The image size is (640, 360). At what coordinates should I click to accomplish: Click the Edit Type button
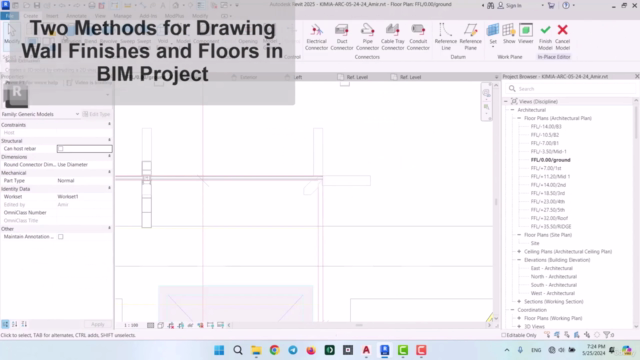coord(96,114)
